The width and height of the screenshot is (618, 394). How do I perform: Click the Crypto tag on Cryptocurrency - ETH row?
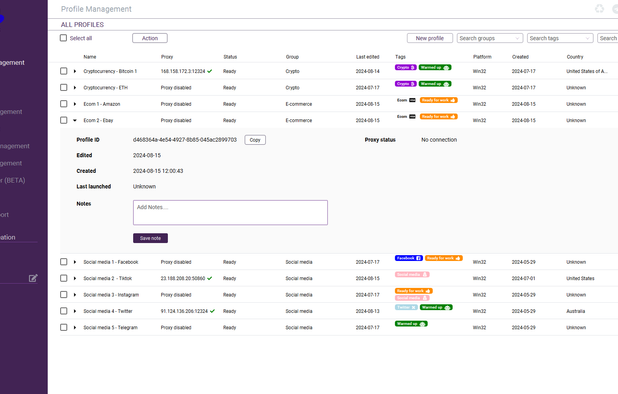point(406,84)
